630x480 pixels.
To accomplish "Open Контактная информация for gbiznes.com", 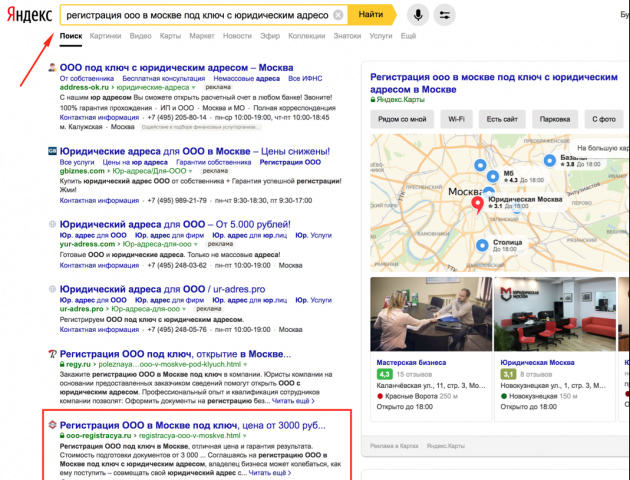I will 99,200.
